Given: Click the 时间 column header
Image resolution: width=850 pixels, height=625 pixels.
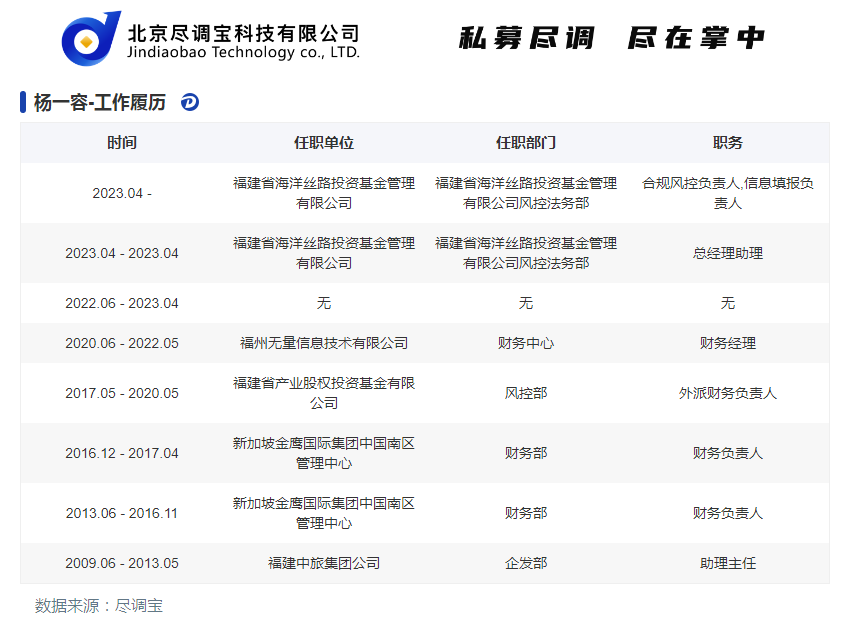Looking at the screenshot, I should (x=122, y=143).
